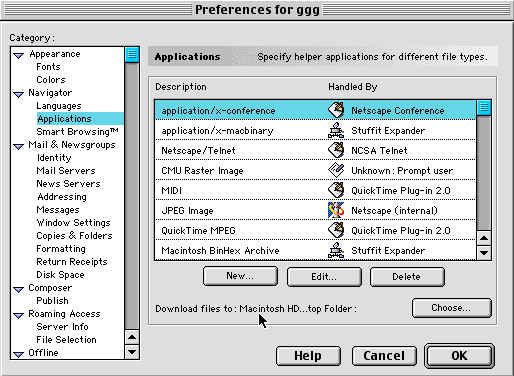Select the MIDI row
The height and width of the screenshot is (376, 514).
click(315, 190)
